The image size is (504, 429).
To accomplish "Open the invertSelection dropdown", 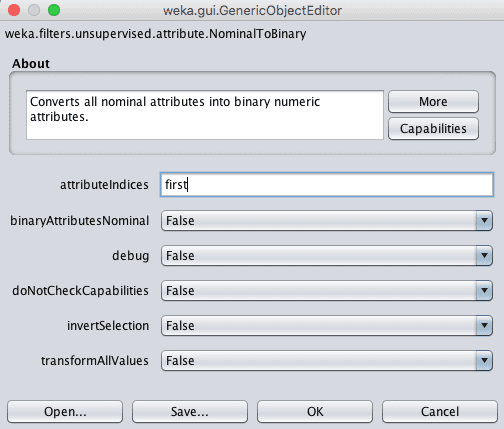I will point(327,325).
